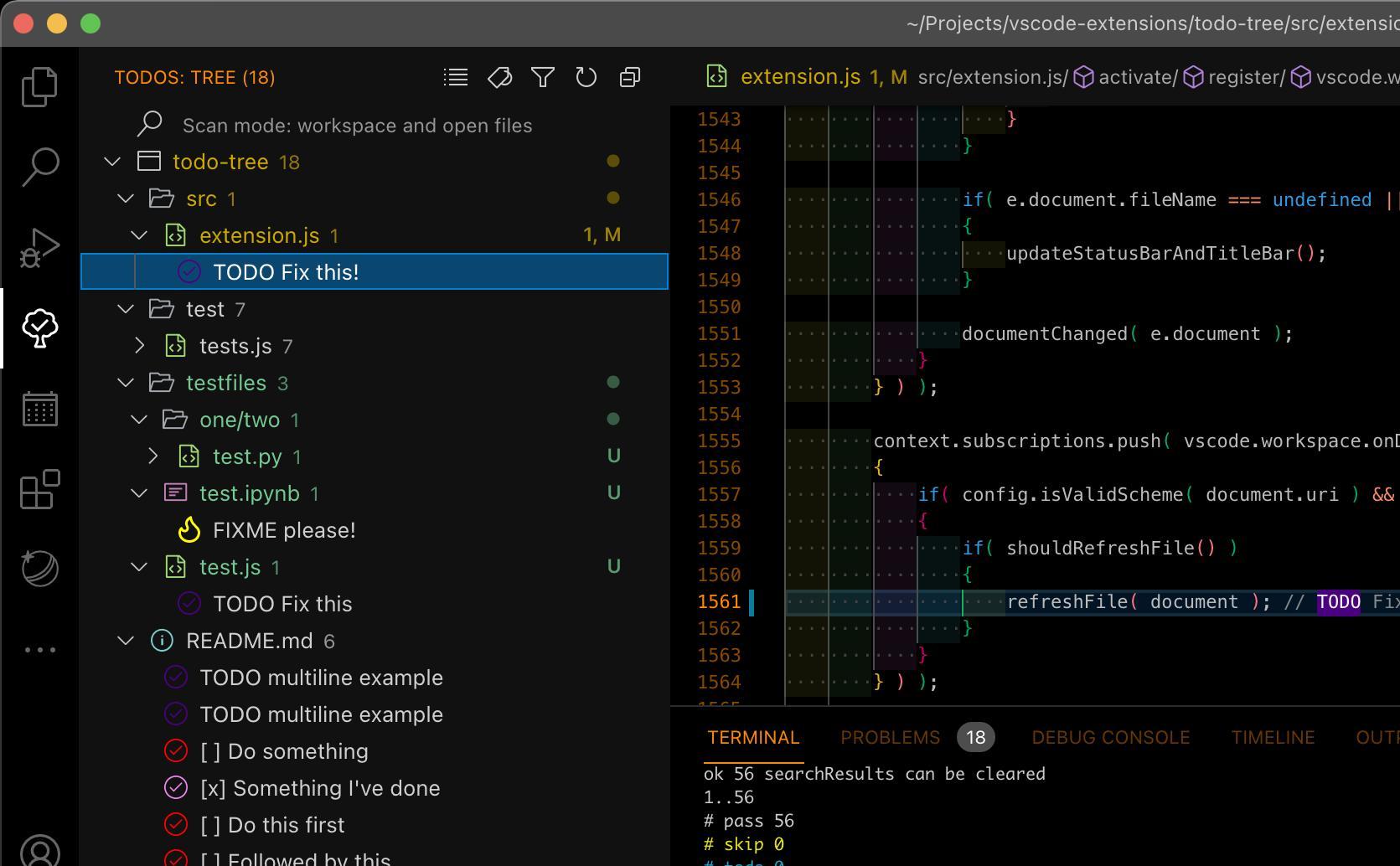Image resolution: width=1400 pixels, height=866 pixels.
Task: Open the Calendar sidebar view
Action: tap(39, 410)
